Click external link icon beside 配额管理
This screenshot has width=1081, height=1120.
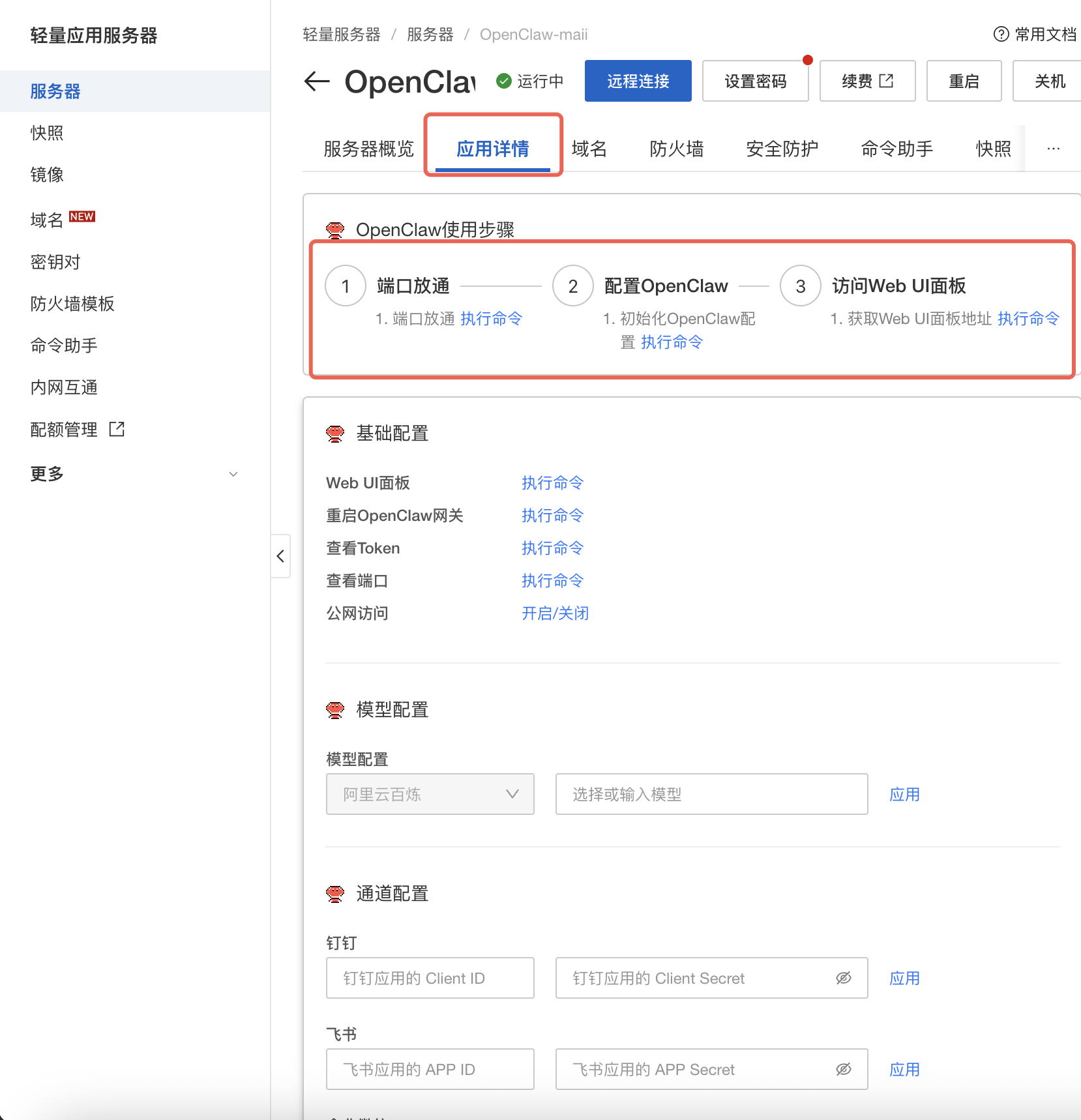(117, 429)
